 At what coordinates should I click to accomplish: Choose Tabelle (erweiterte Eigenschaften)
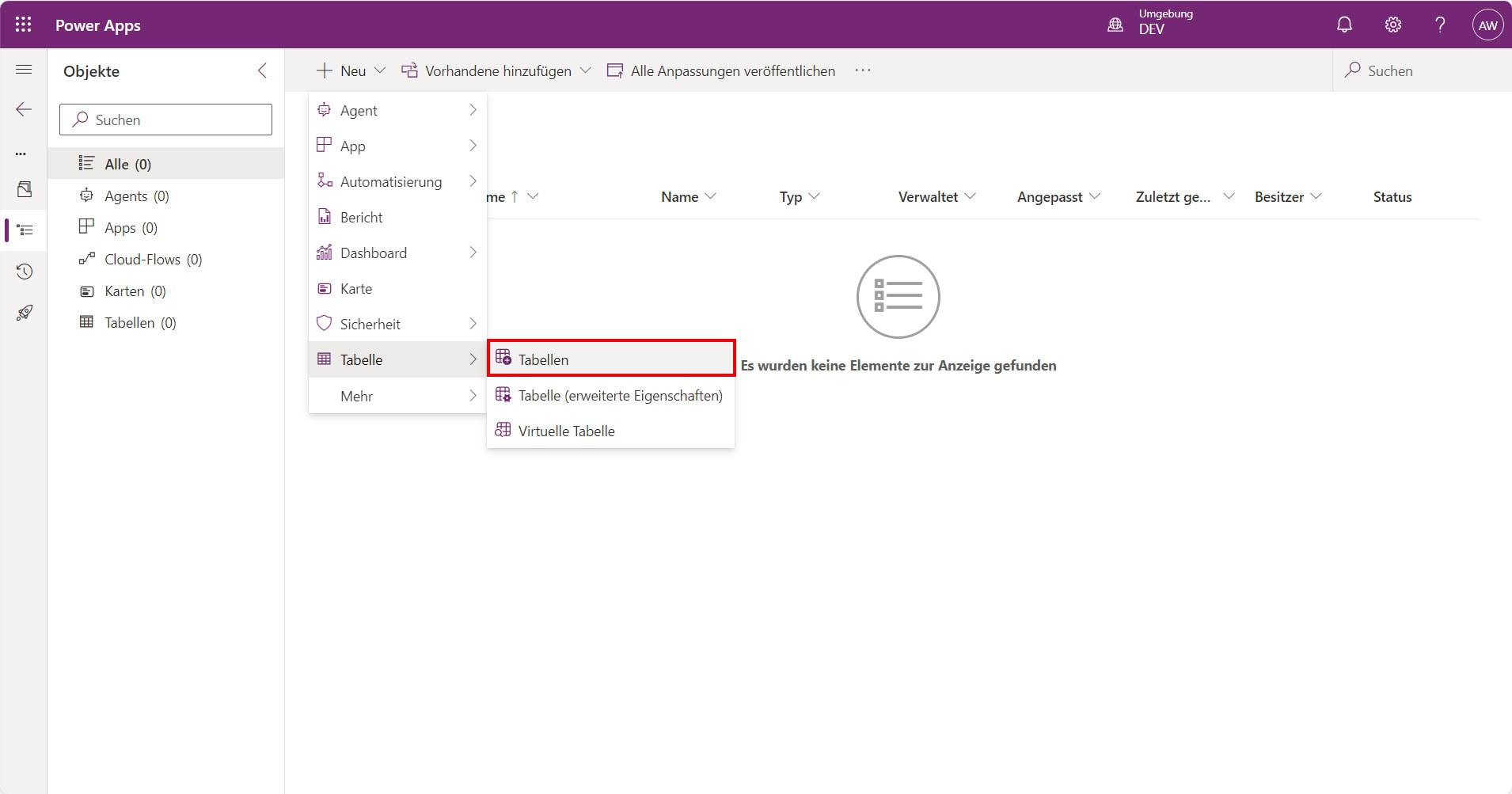click(x=611, y=395)
